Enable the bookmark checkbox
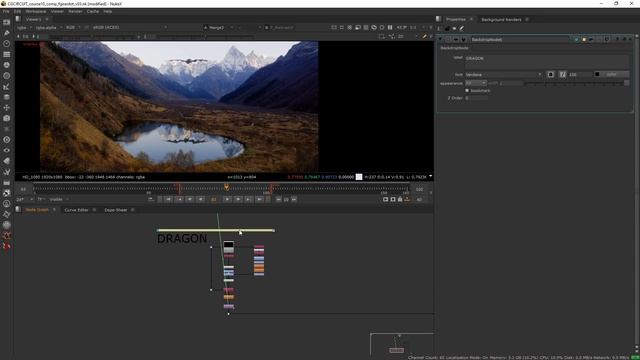The height and width of the screenshot is (360, 640). 467,90
